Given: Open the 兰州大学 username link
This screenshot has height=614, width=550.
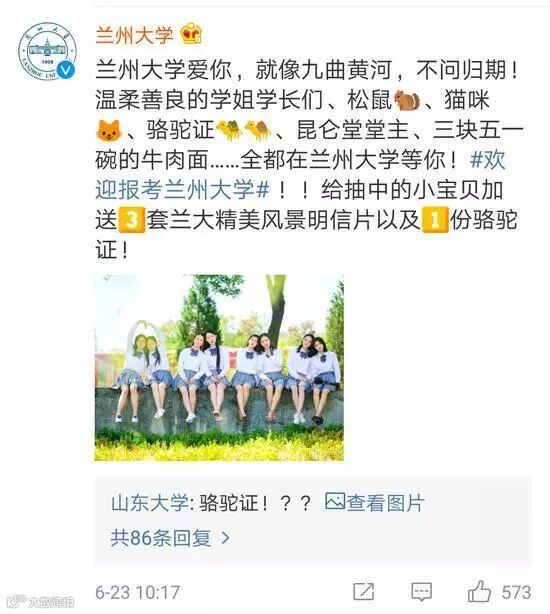Looking at the screenshot, I should (134, 34).
